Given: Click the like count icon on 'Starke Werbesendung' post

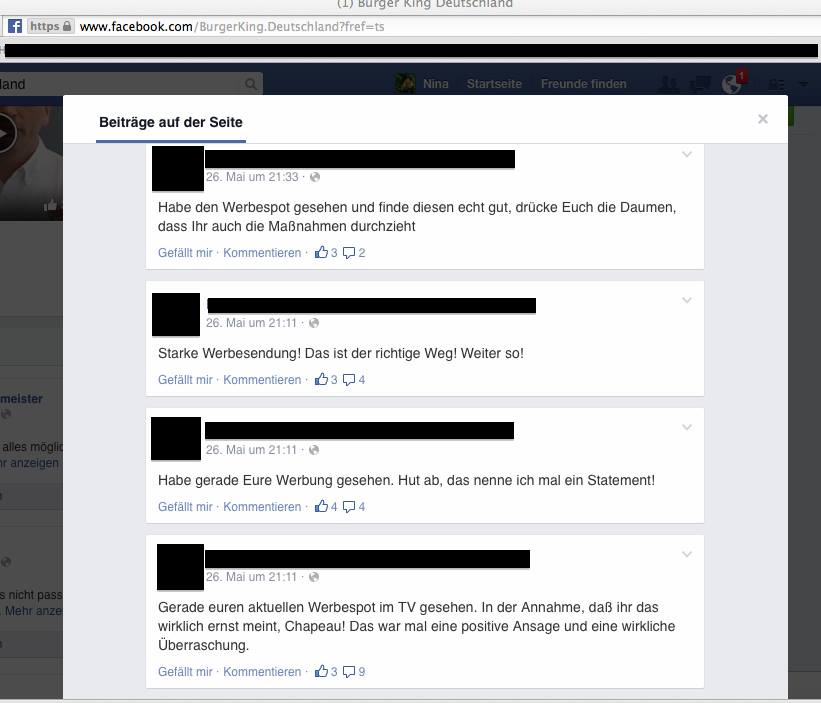Looking at the screenshot, I should tap(321, 380).
